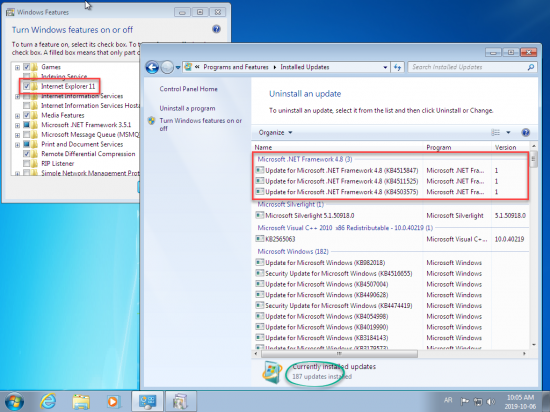Click icon of Security Update KB4474419
Viewport: 550px width, 412px height.
click(x=260, y=305)
